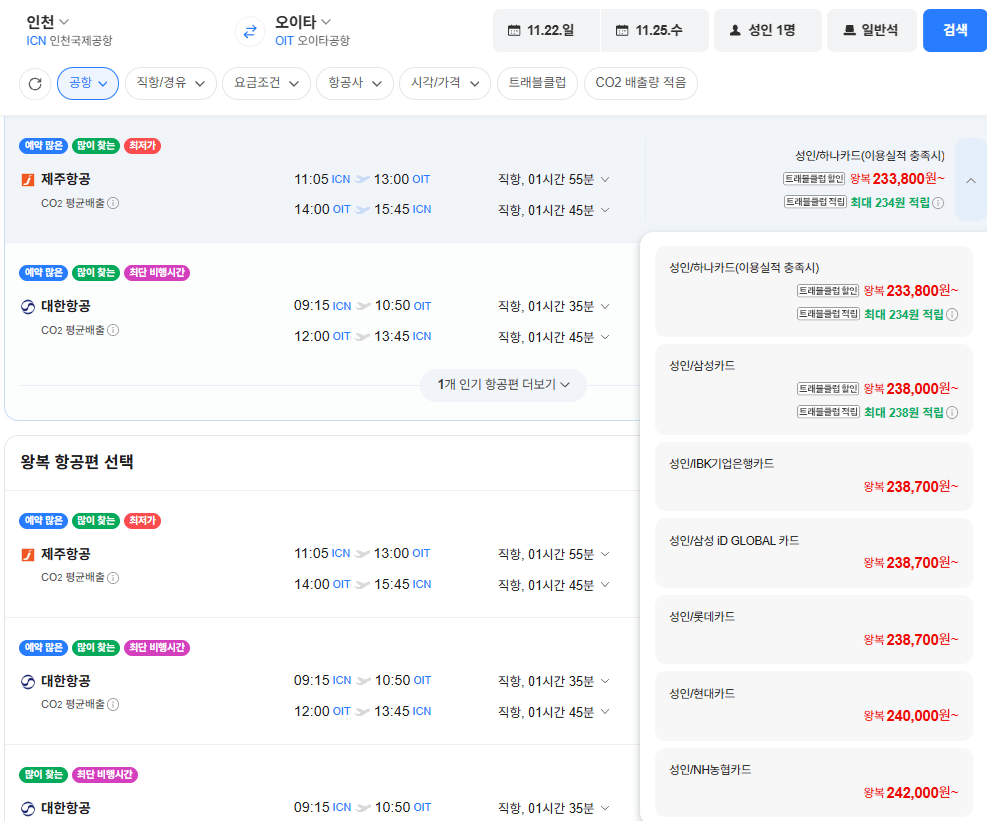
Task: Click info icon beside 최대 234원 적립 in header
Action: coord(938,203)
